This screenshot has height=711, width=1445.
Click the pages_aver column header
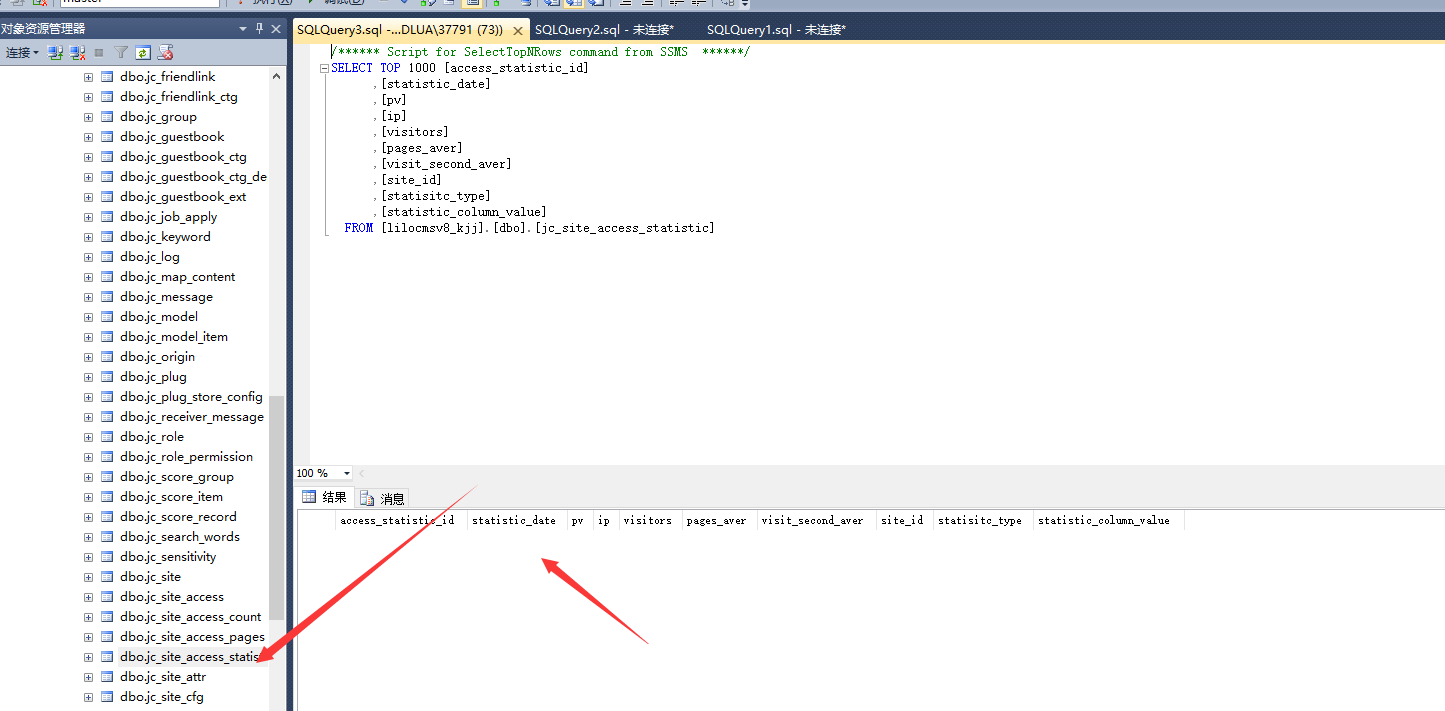(x=720, y=520)
